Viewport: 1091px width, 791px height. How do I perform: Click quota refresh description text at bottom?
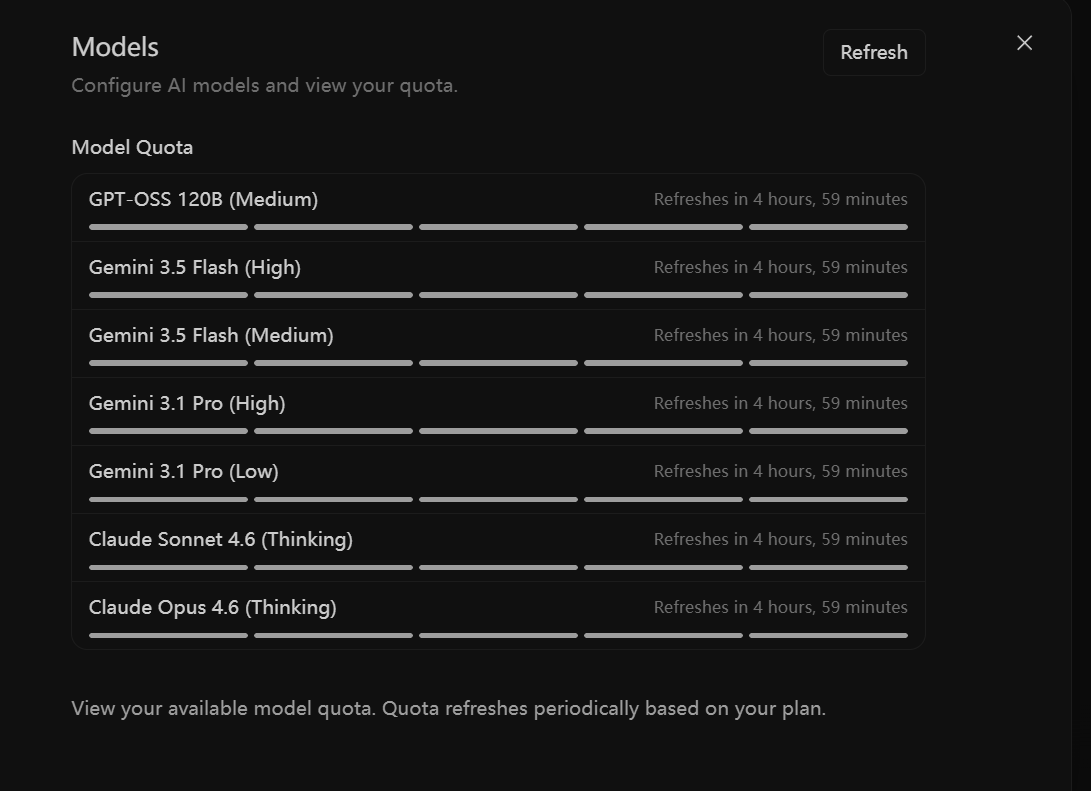point(449,708)
